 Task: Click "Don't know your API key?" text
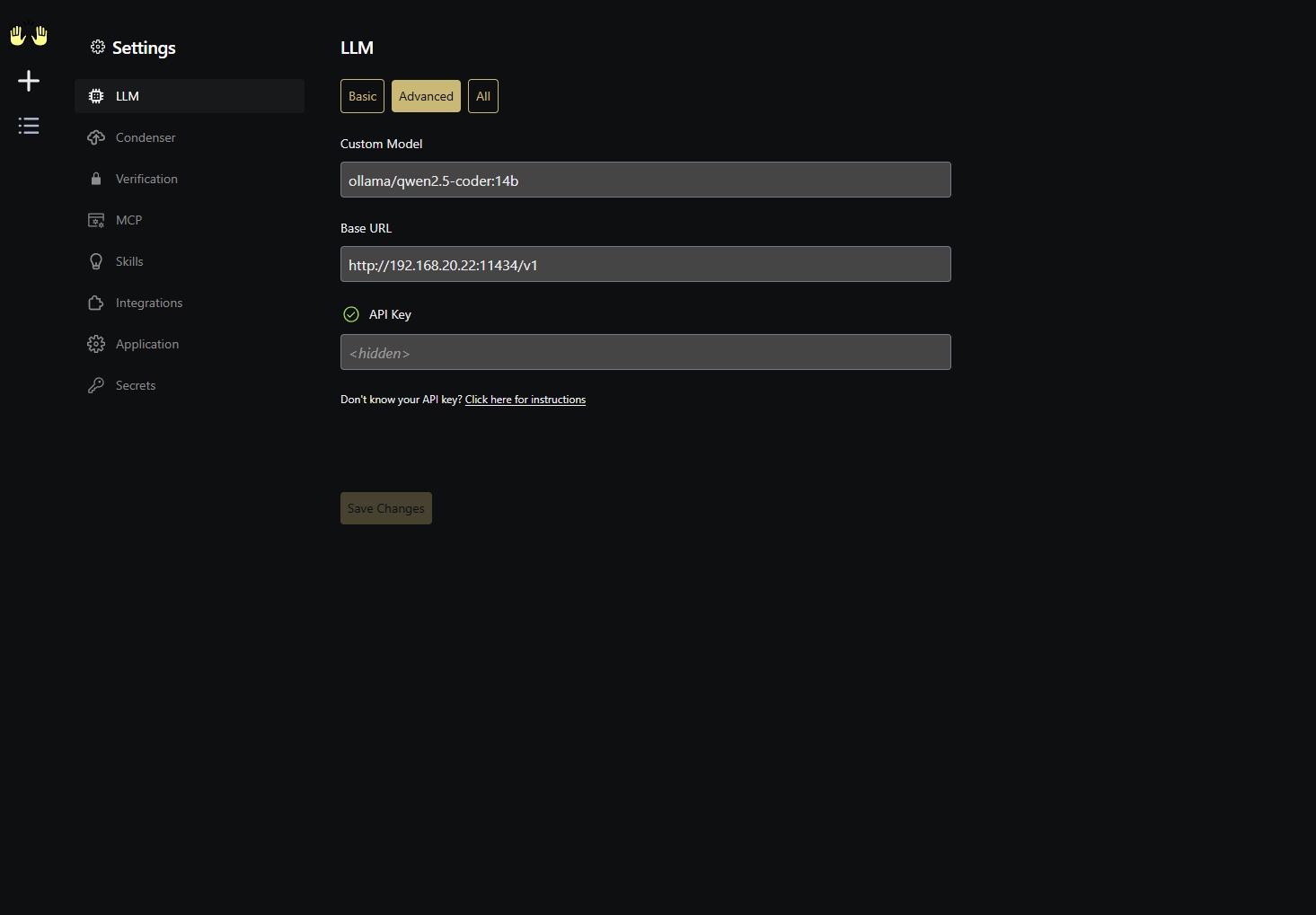pos(401,400)
